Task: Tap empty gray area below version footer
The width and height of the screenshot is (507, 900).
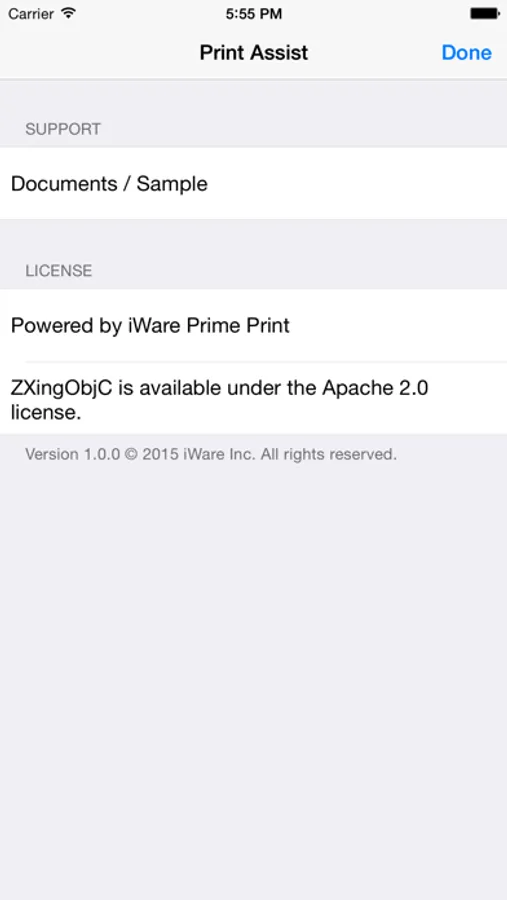Action: (253, 677)
